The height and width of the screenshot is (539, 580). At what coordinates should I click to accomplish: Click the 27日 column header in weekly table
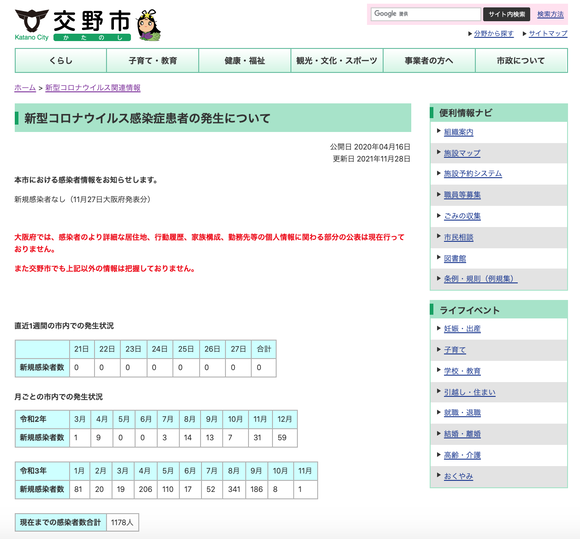(x=238, y=349)
